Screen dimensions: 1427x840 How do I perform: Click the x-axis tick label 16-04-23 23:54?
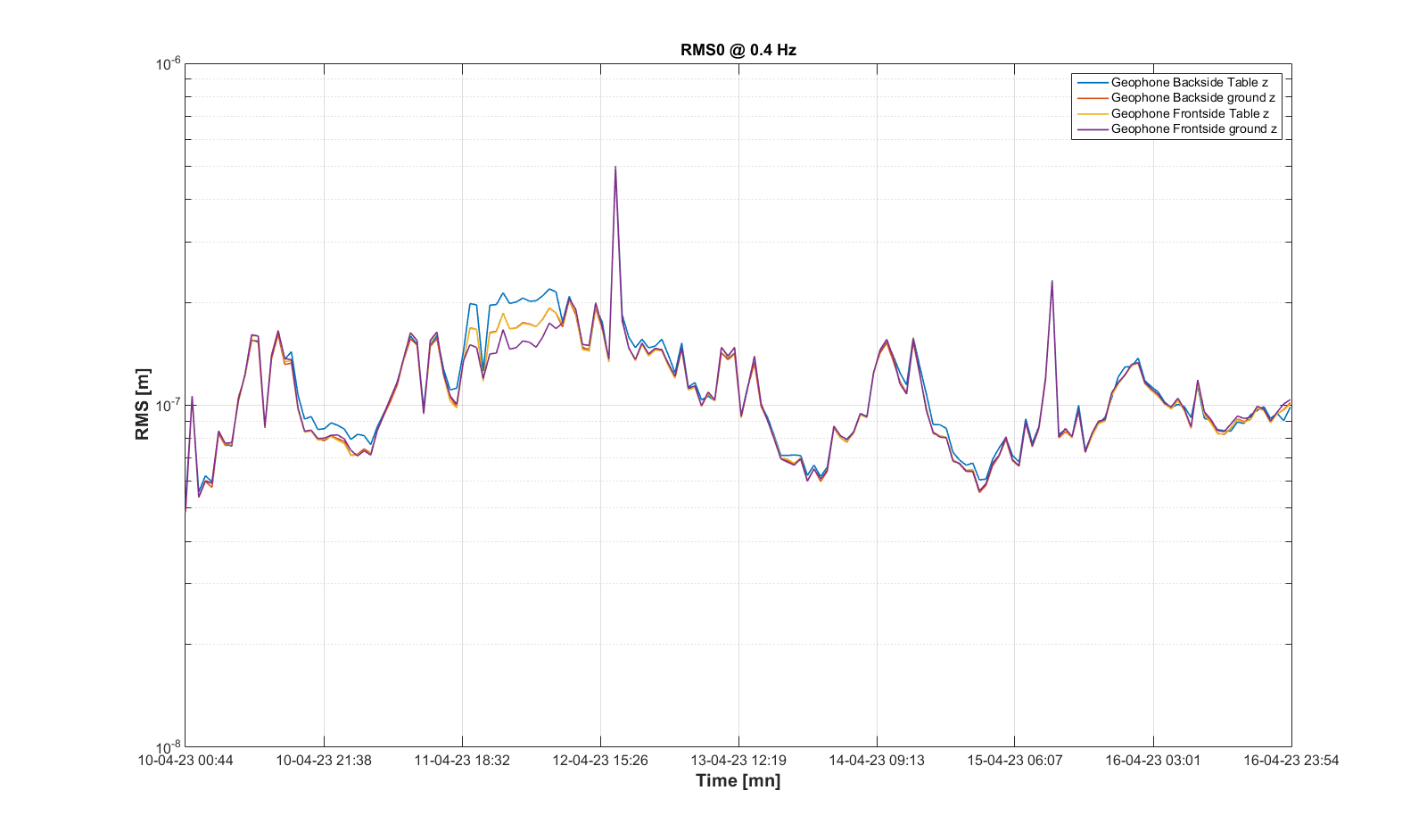(1291, 761)
